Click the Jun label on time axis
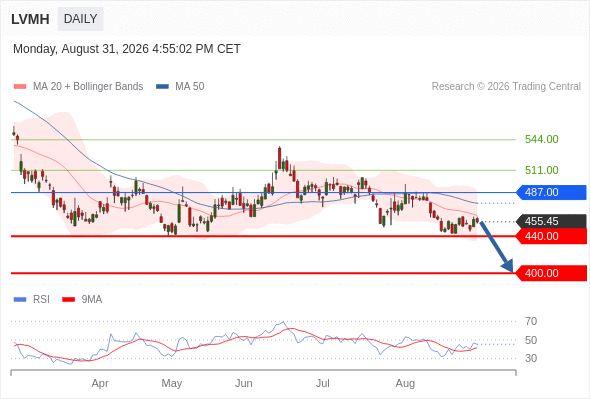Screen dimensions: 590x400 pos(243,383)
